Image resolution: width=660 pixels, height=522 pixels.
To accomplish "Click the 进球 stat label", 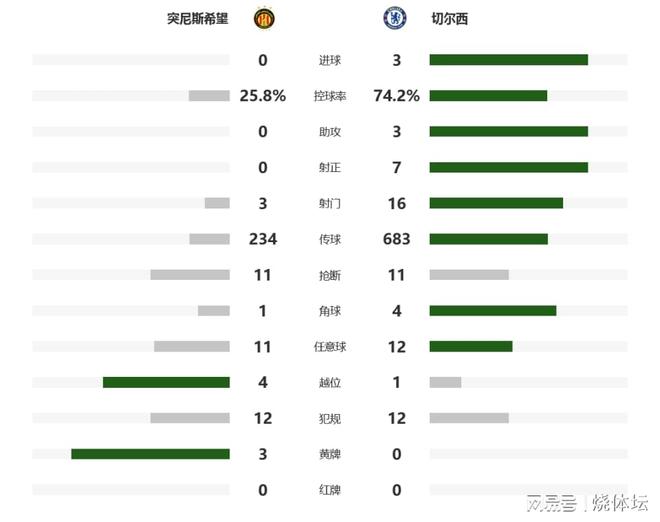I will (329, 60).
